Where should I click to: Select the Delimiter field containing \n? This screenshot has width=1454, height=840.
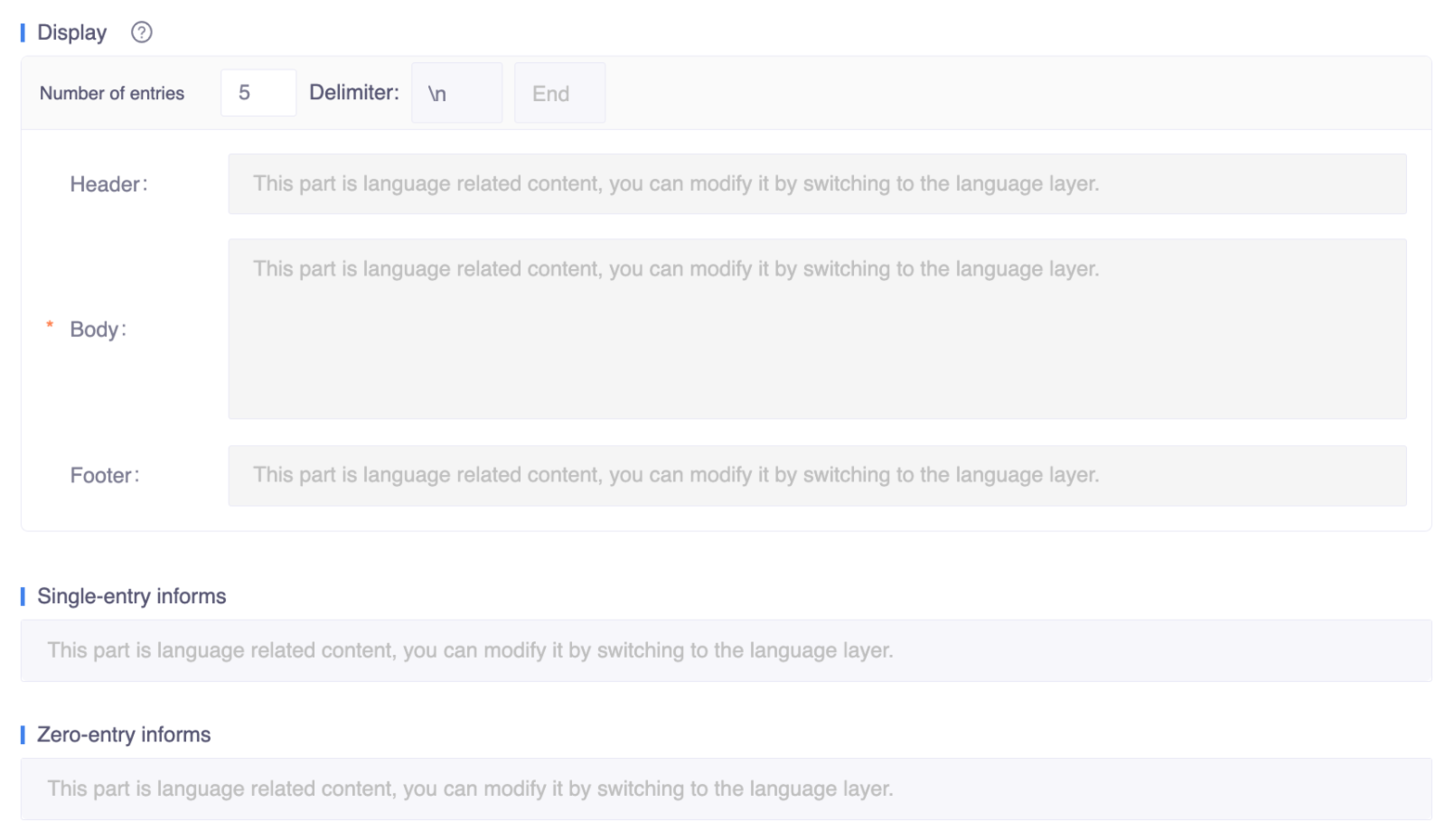coord(456,93)
